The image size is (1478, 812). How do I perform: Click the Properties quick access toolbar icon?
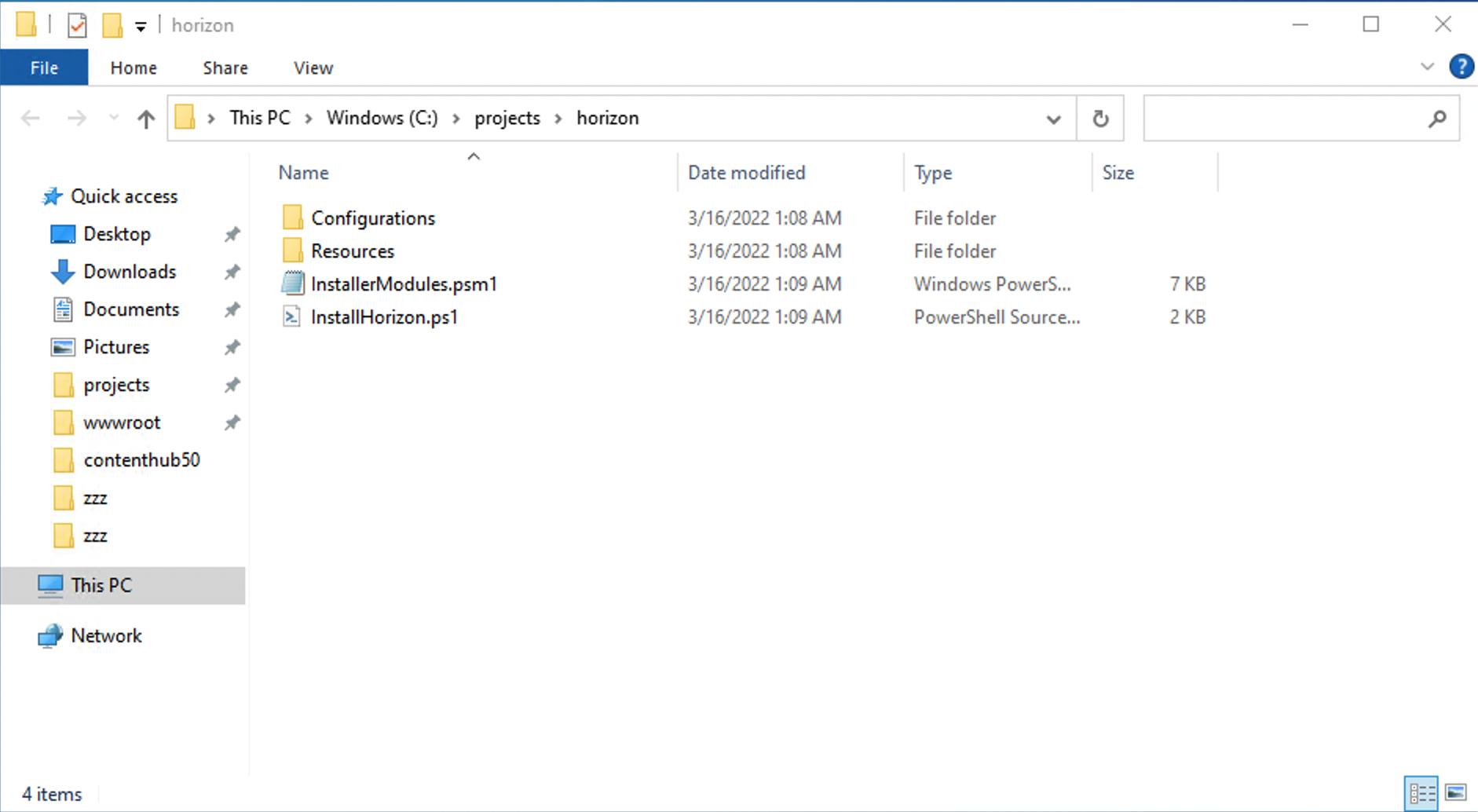click(x=77, y=25)
